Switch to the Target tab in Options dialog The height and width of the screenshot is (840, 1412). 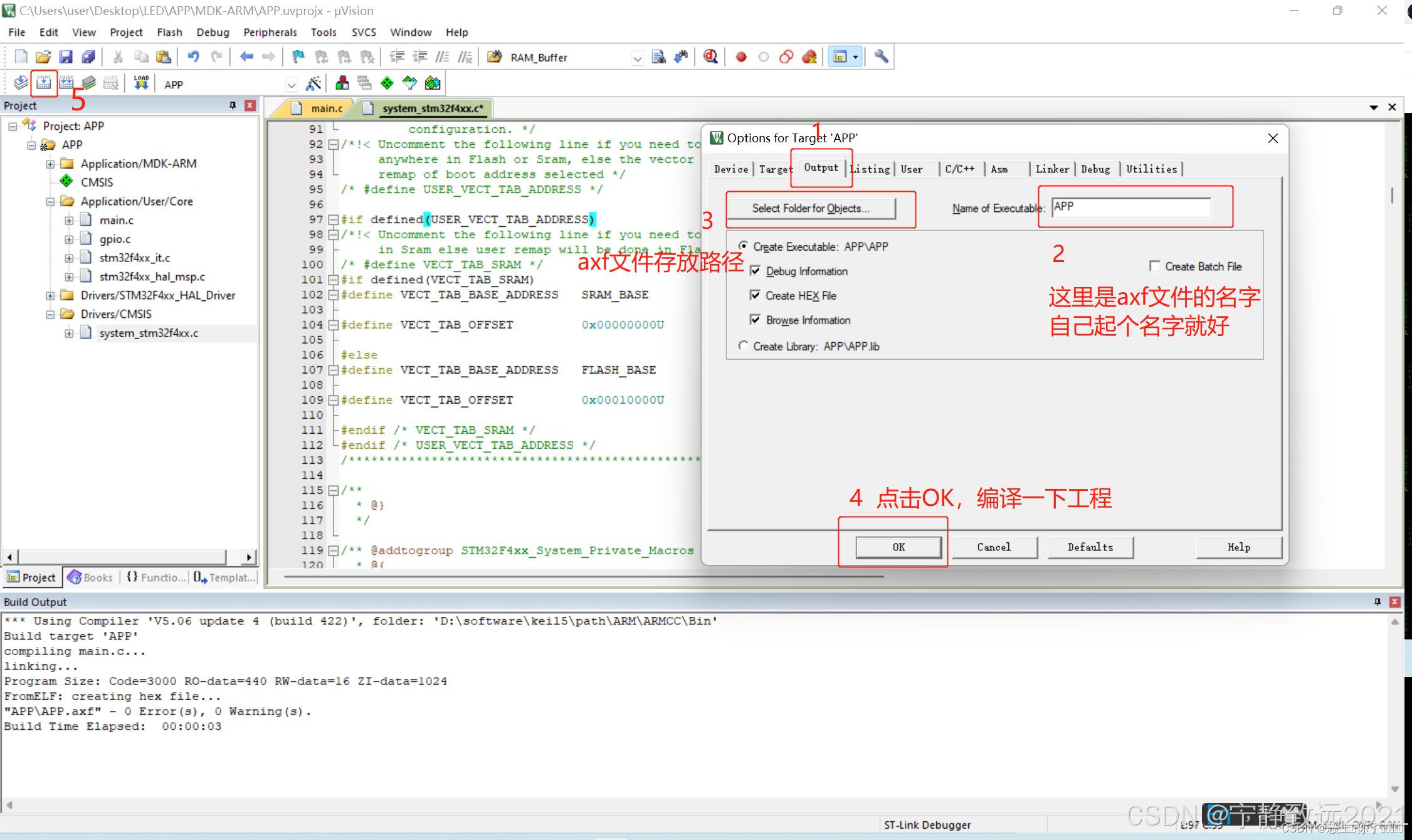[x=776, y=169]
